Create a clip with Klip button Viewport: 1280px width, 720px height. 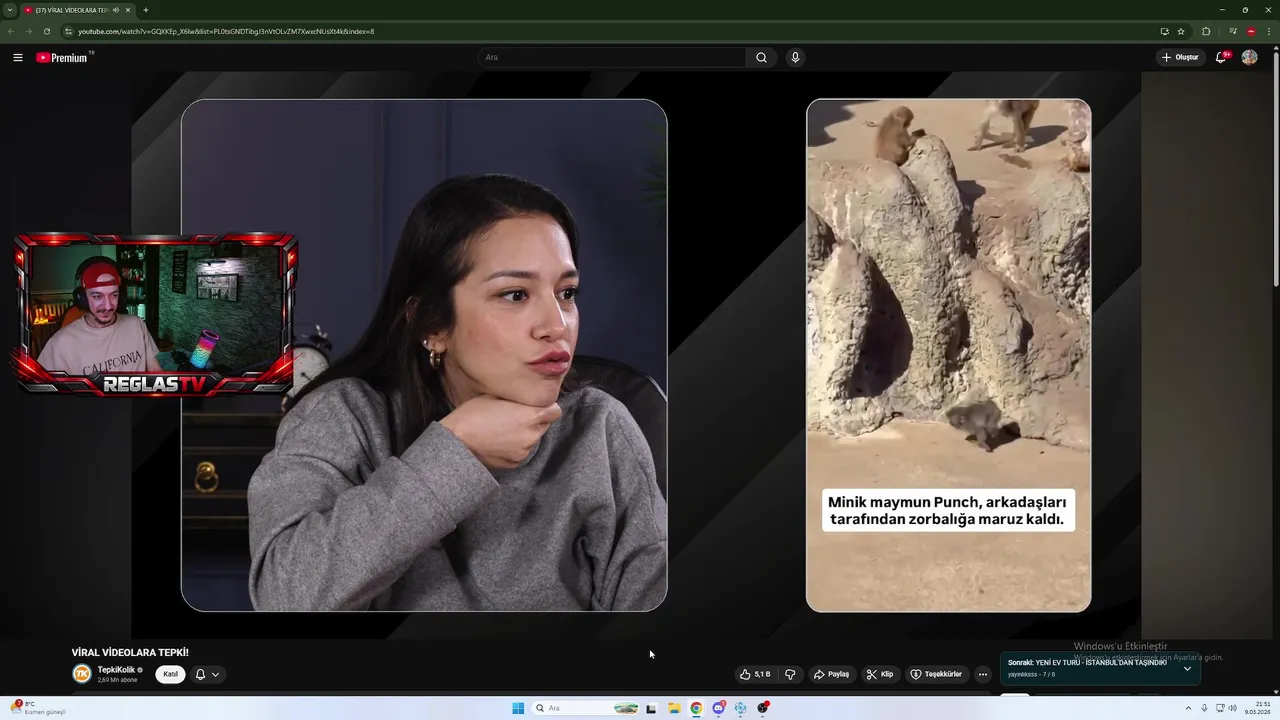(x=880, y=674)
